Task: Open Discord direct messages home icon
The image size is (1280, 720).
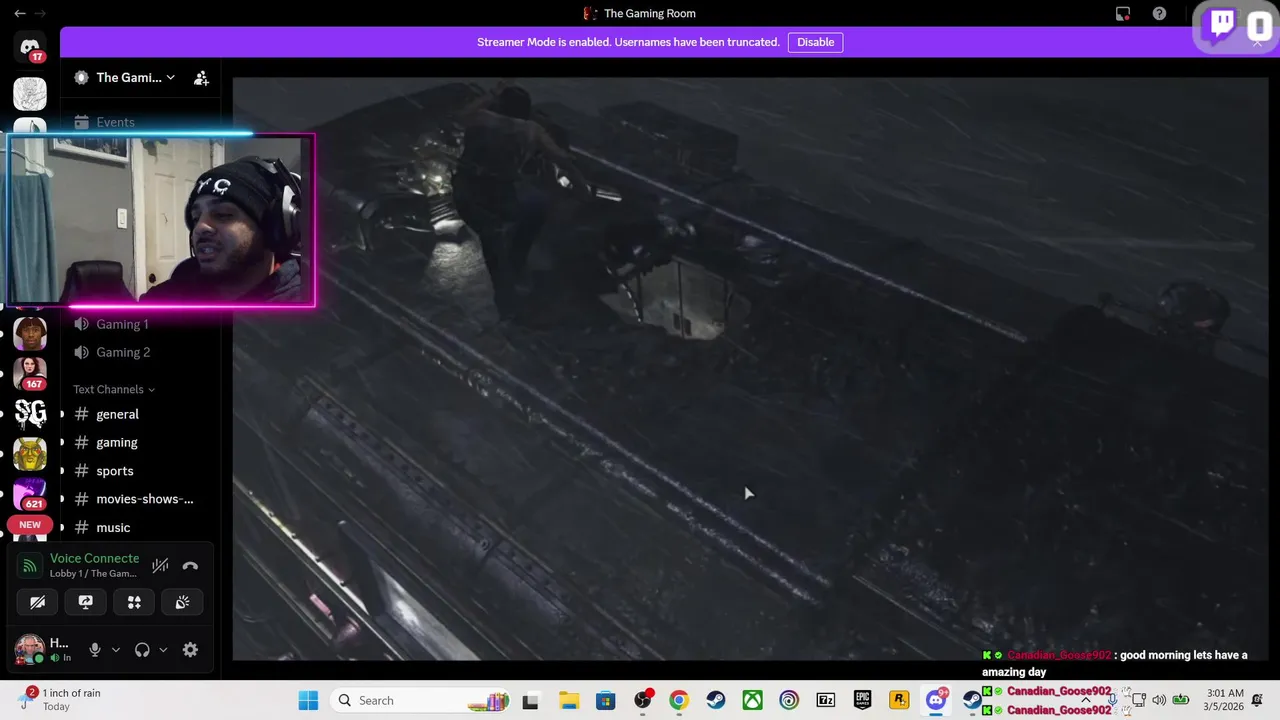Action: click(x=30, y=47)
